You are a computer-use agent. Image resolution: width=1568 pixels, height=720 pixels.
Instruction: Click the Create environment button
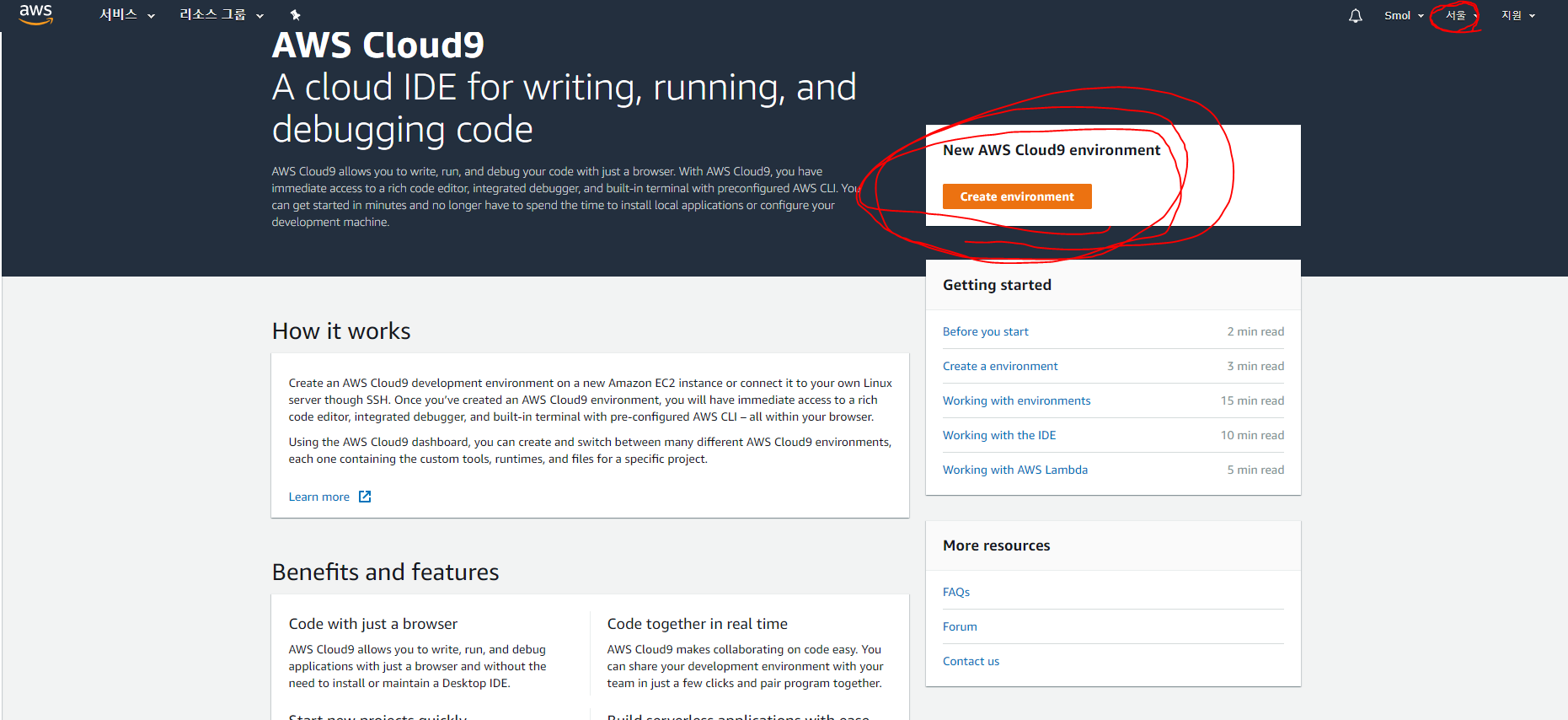click(1017, 196)
